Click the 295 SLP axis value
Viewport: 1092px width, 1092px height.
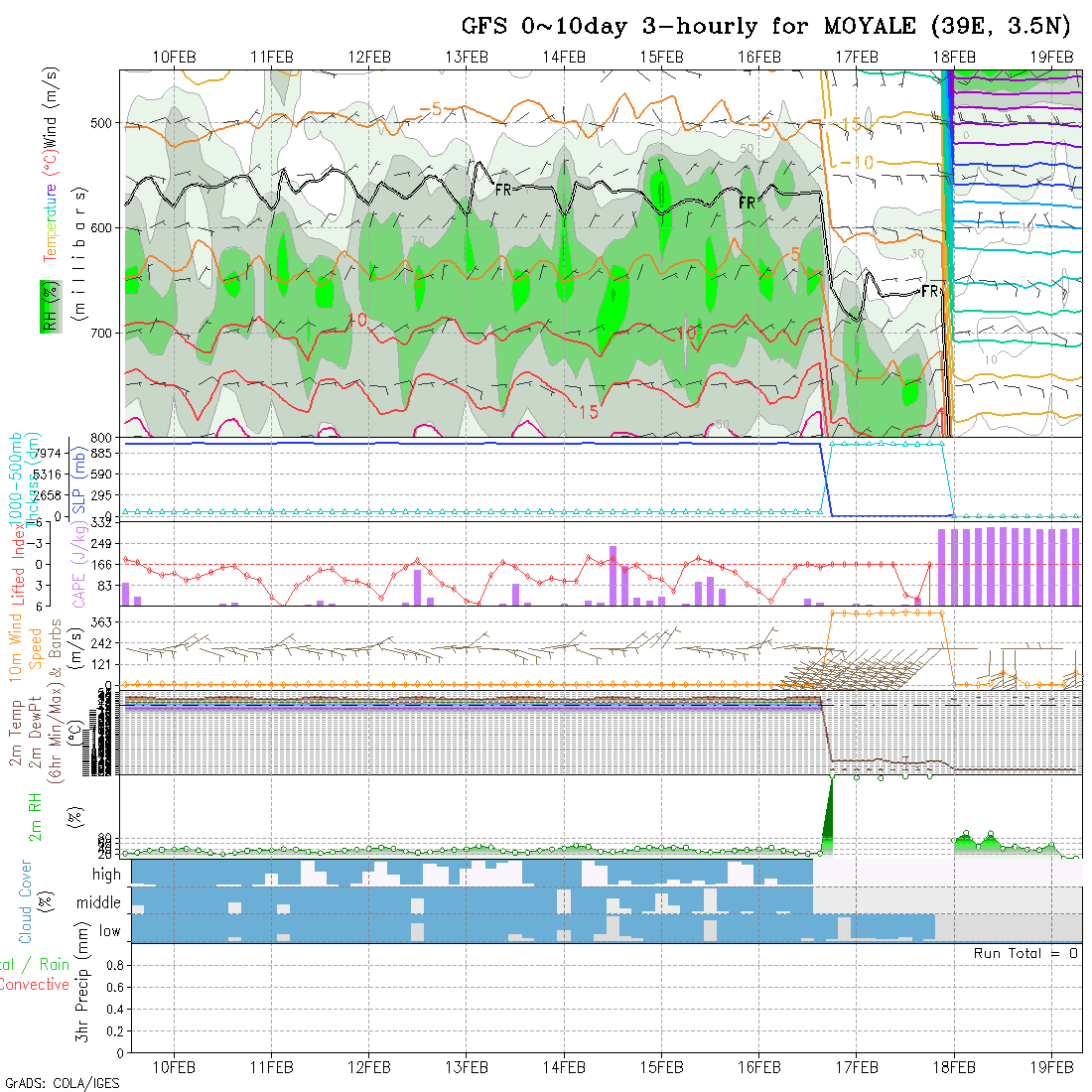(x=101, y=495)
